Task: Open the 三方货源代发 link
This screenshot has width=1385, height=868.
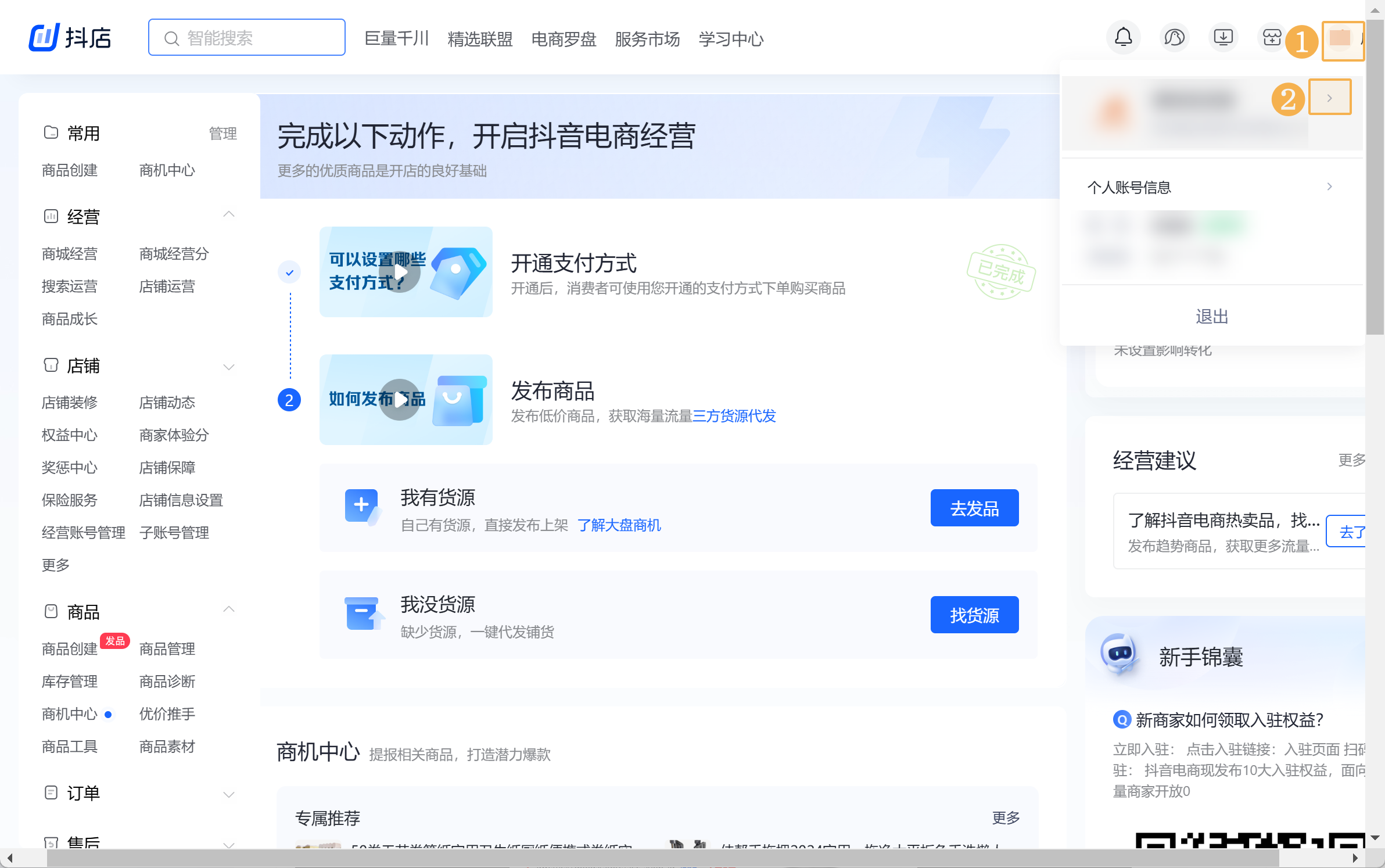Action: tap(734, 416)
